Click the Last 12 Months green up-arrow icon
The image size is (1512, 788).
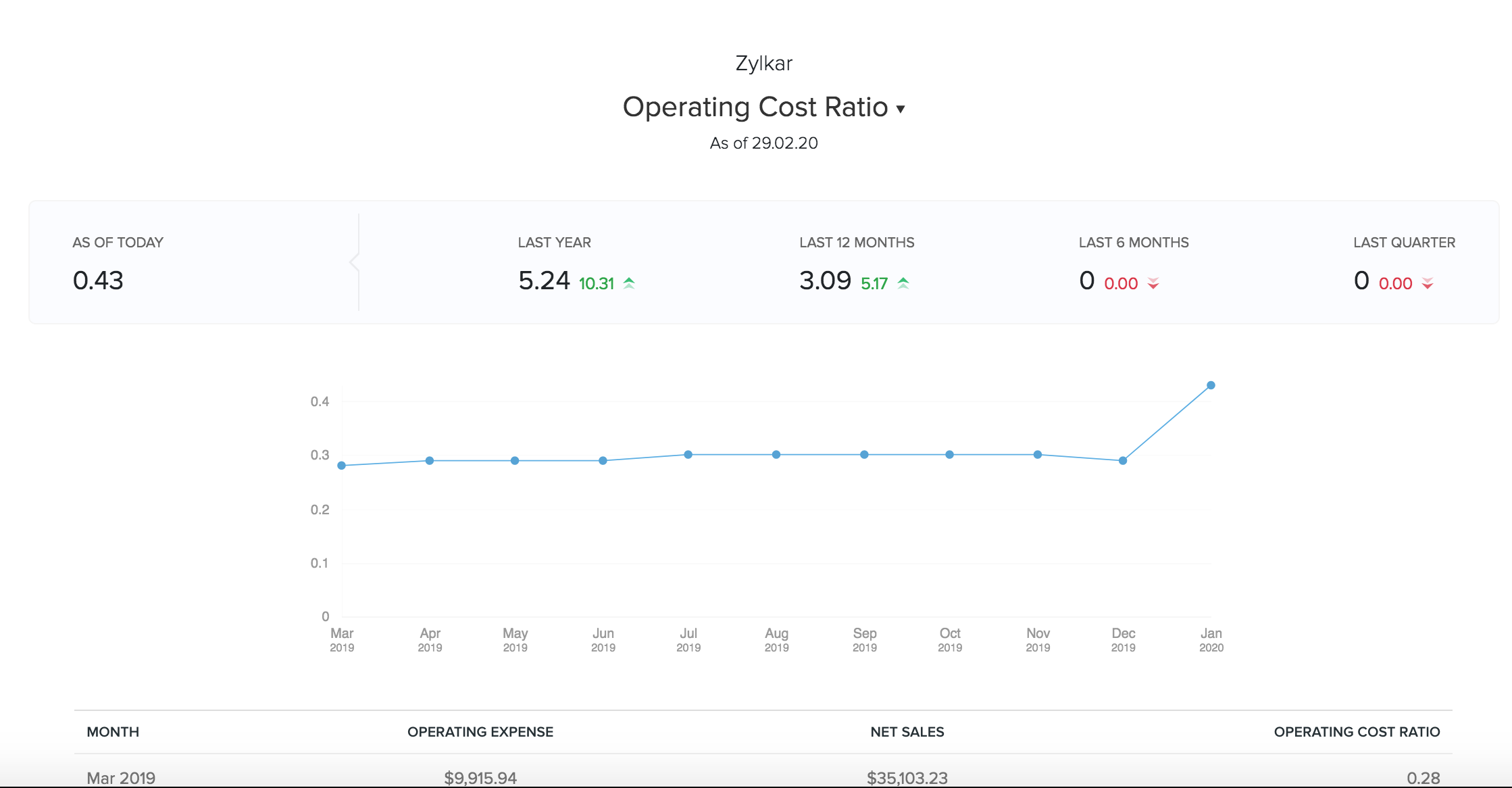point(903,283)
